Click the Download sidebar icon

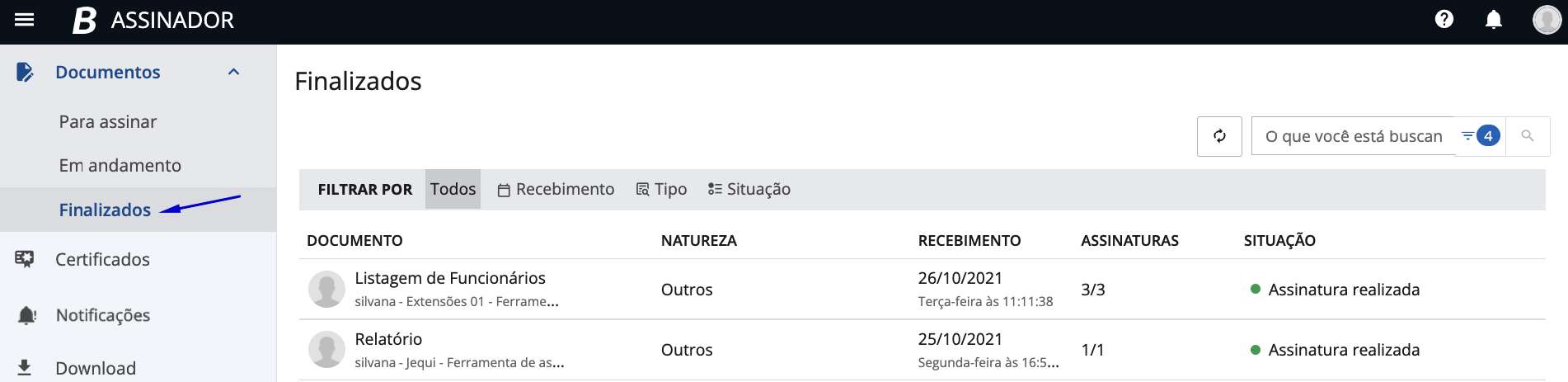point(25,368)
